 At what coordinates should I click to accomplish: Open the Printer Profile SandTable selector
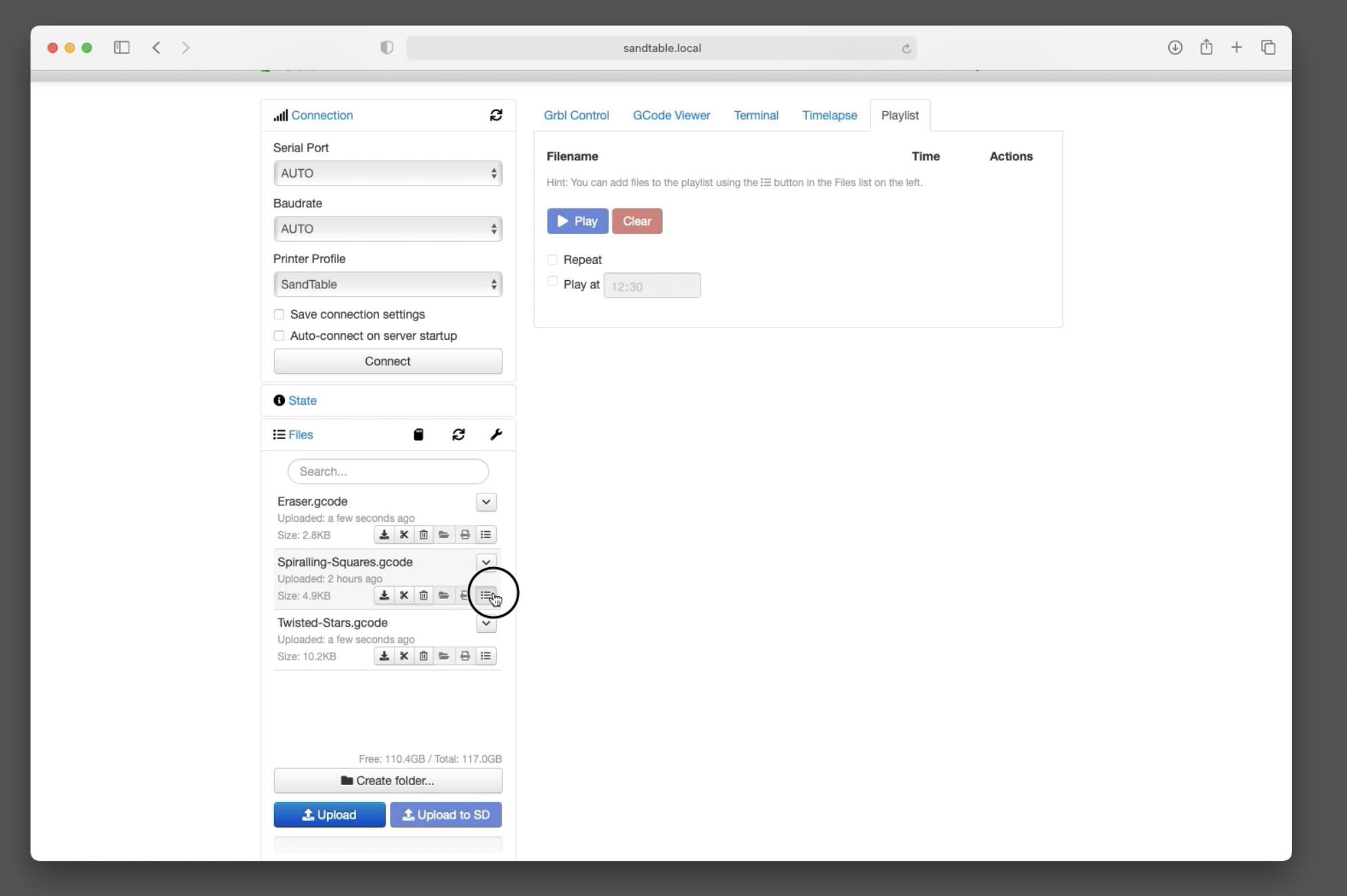tap(387, 284)
